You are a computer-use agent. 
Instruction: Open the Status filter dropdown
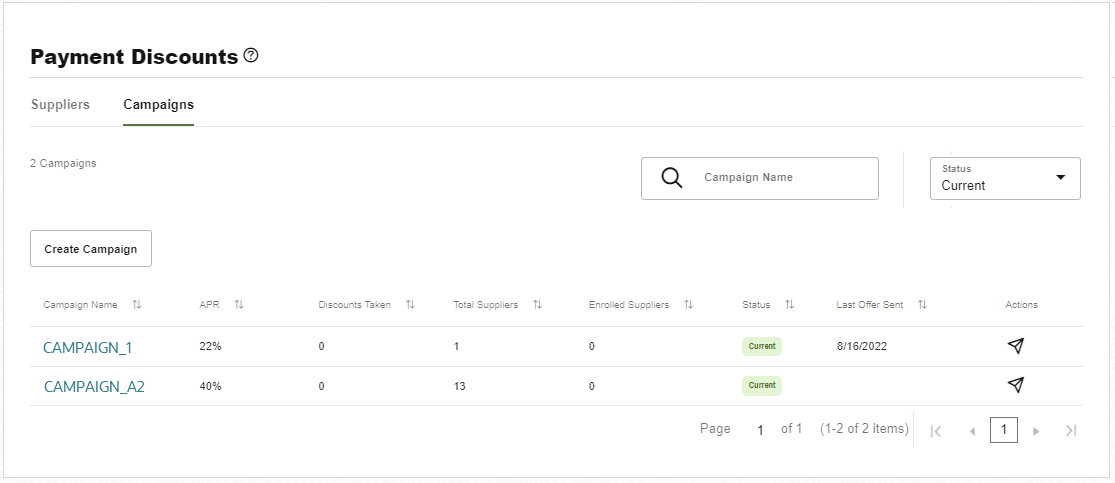[1005, 178]
